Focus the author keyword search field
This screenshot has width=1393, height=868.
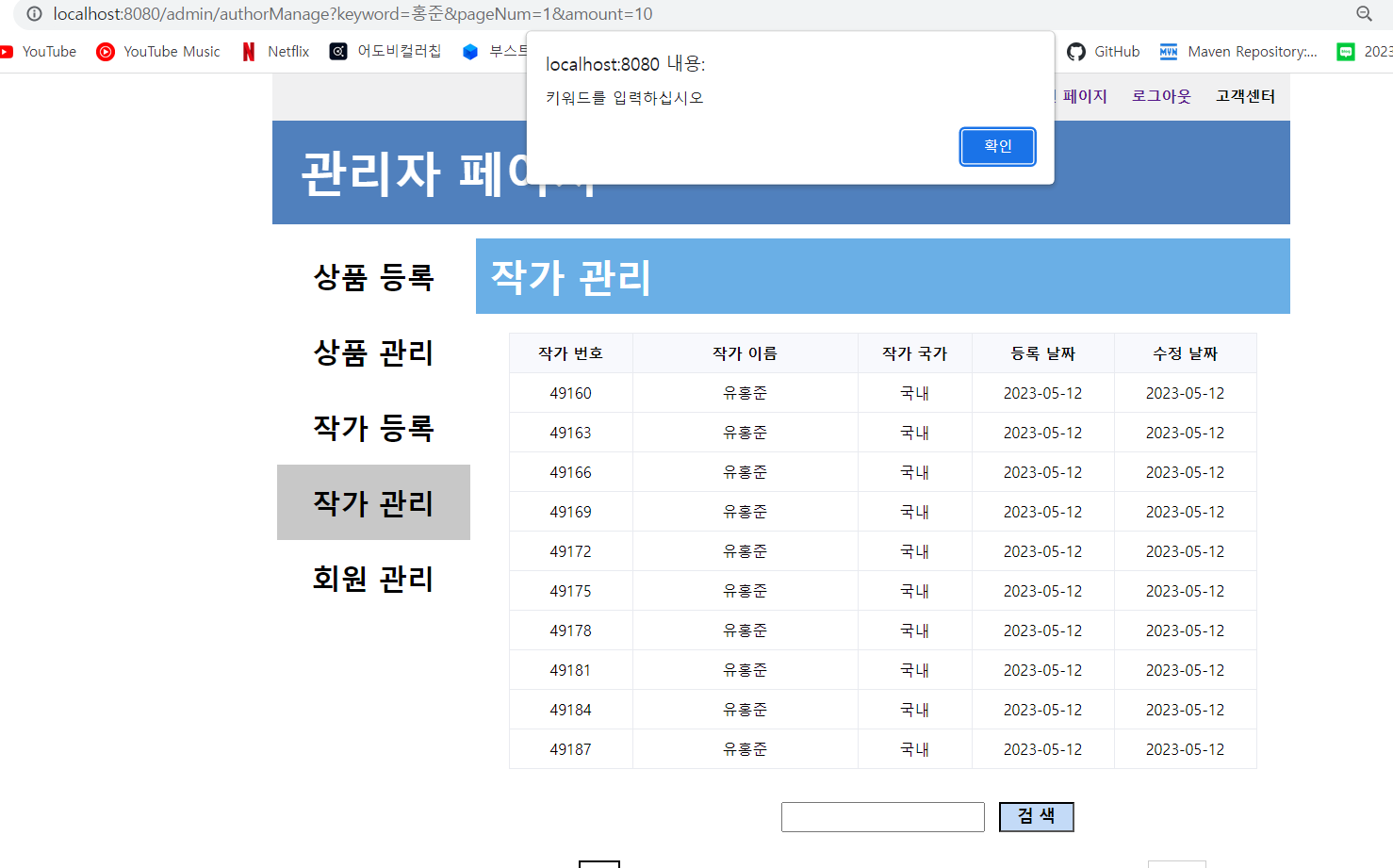882,817
